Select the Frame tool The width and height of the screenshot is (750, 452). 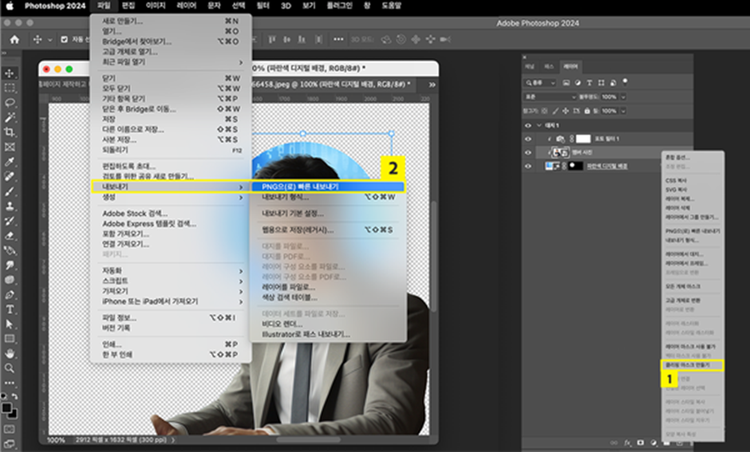[10, 147]
